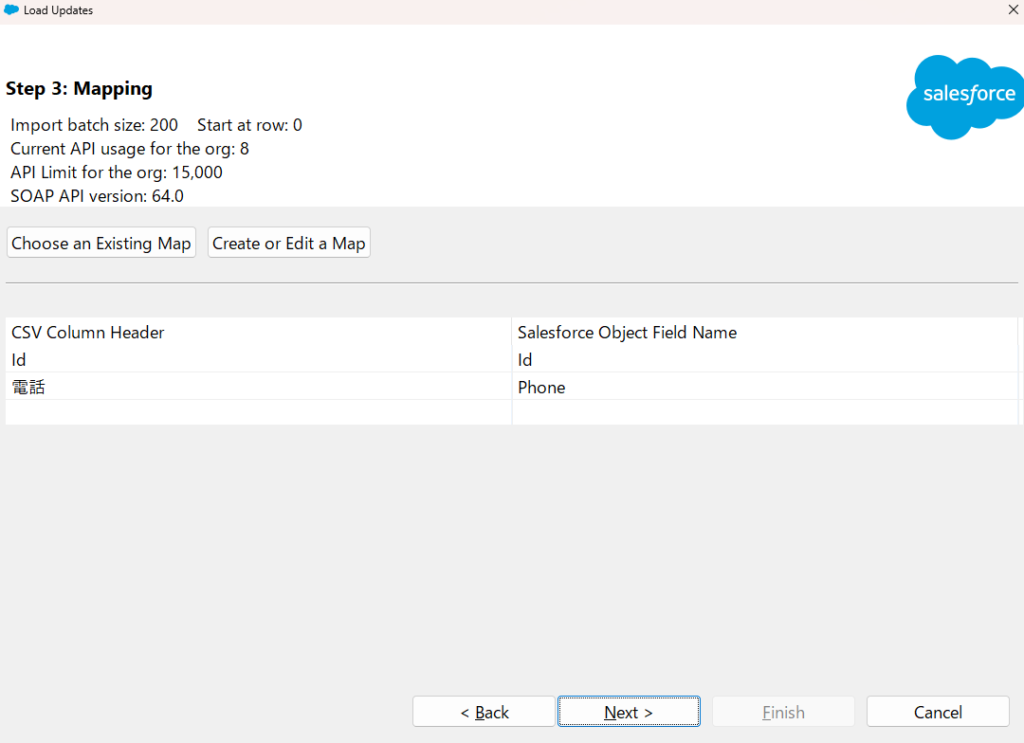Screen dimensions: 1024x743
Task: Click the empty row below 電話
Action: 258,412
